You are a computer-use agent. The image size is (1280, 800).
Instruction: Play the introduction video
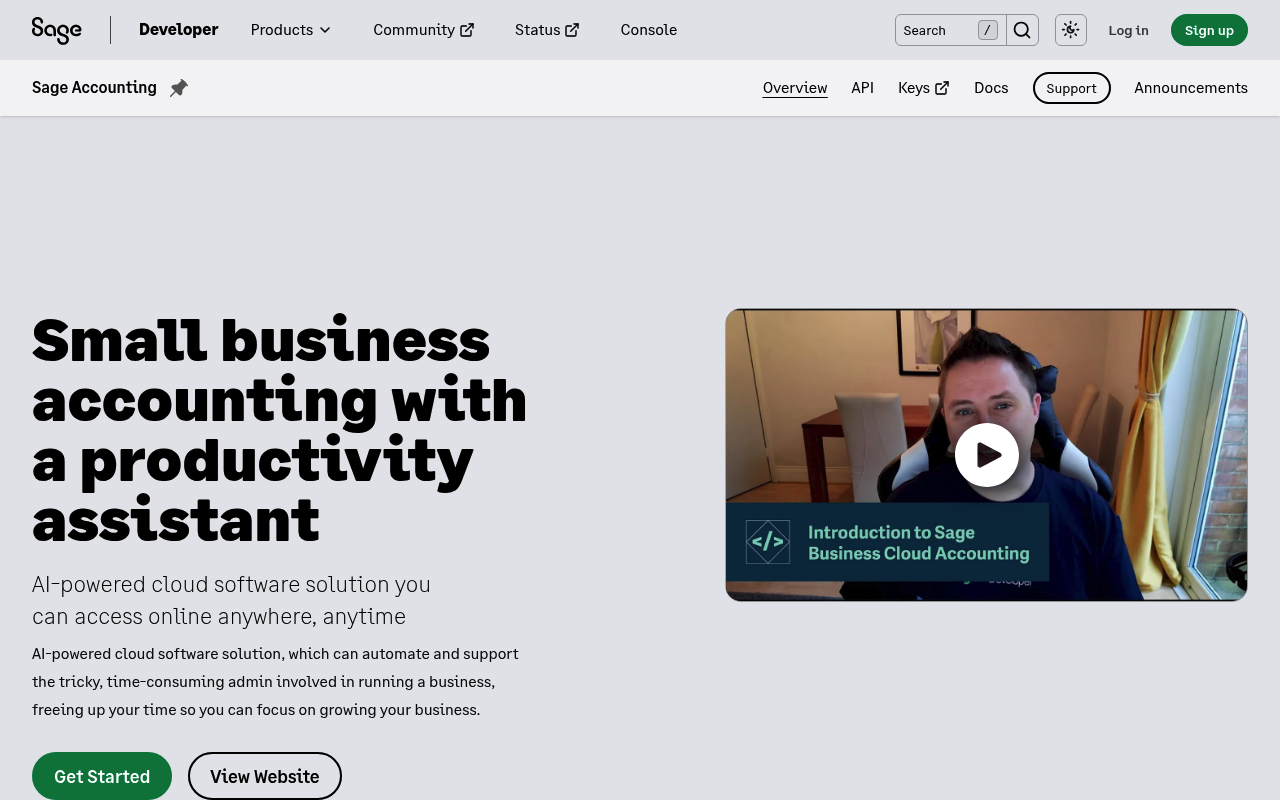pyautogui.click(x=987, y=455)
